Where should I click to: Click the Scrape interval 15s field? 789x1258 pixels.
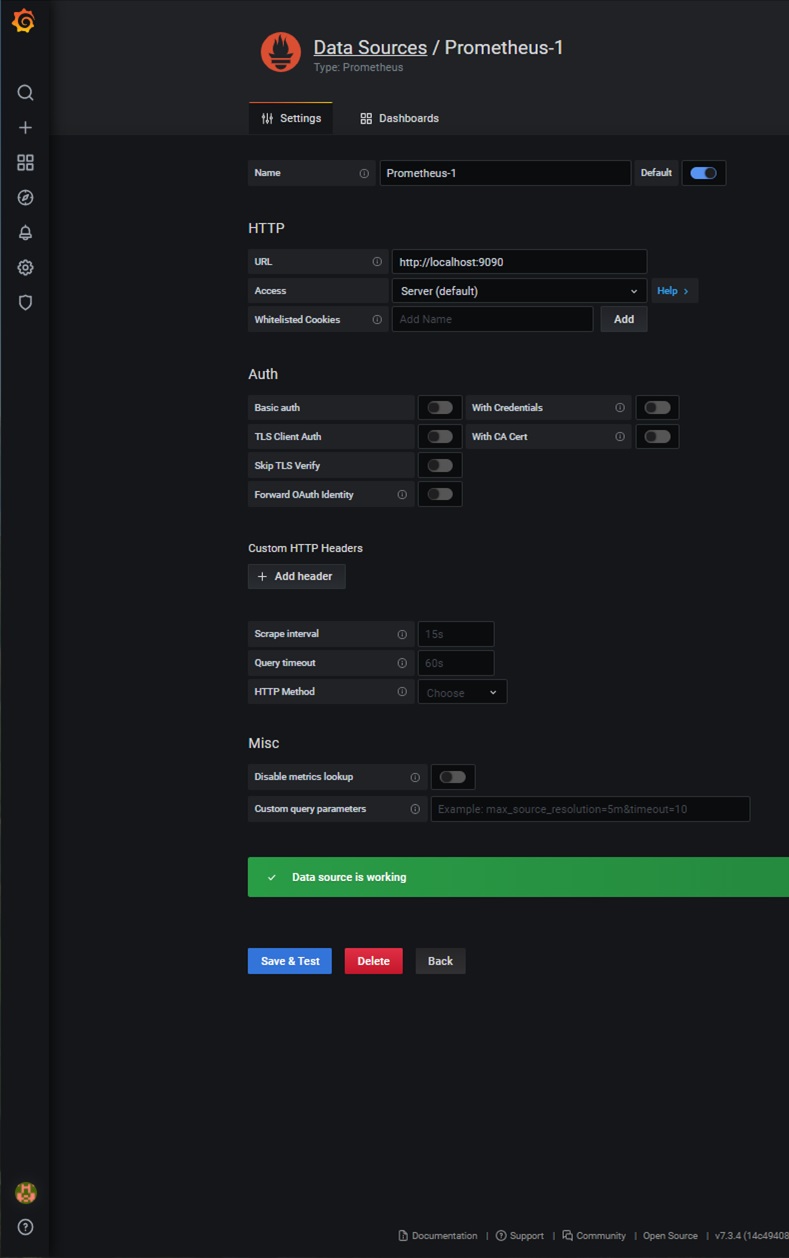pos(456,634)
